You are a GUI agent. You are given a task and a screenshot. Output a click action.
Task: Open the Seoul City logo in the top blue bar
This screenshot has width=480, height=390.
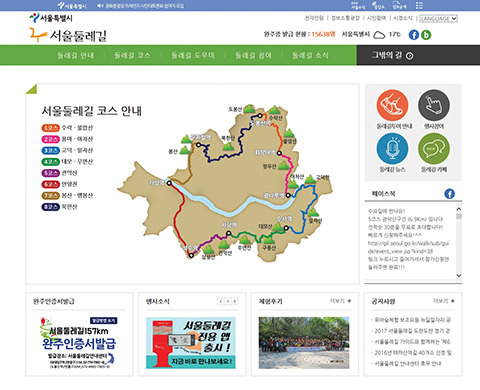[x=72, y=6]
